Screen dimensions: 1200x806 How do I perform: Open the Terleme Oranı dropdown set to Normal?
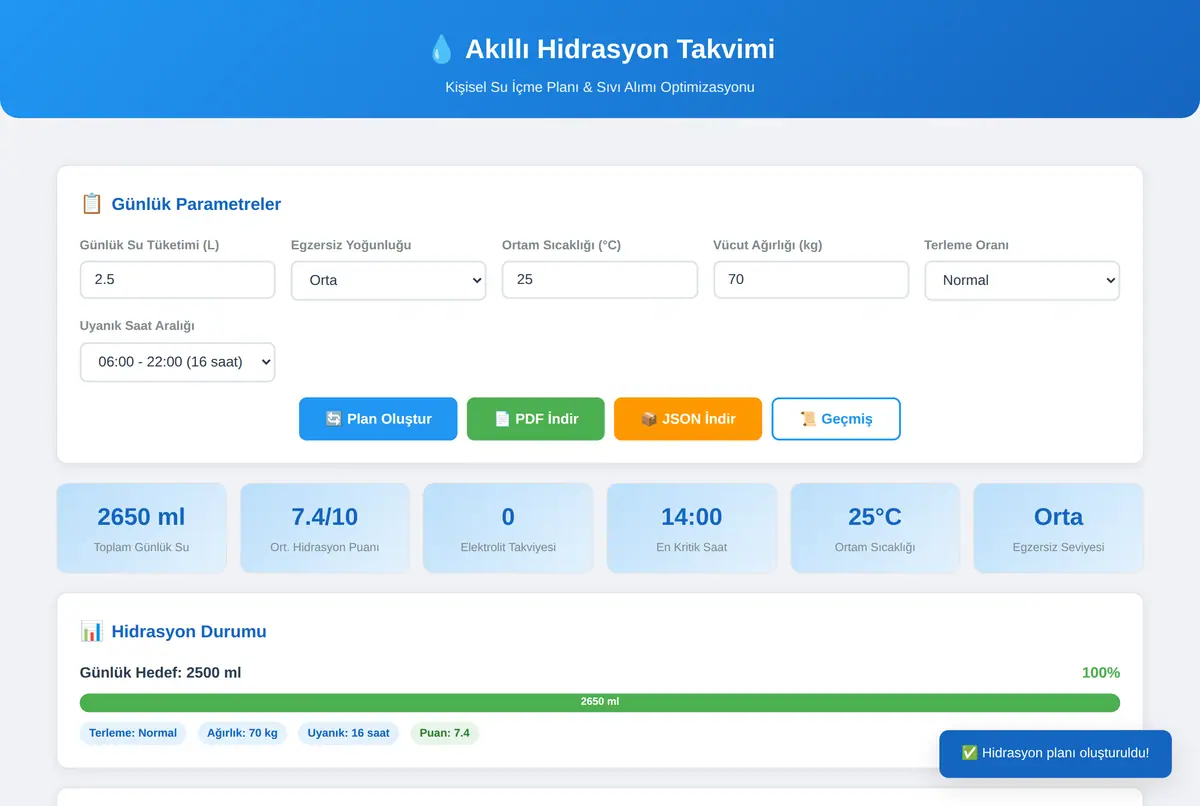pyautogui.click(x=1022, y=280)
